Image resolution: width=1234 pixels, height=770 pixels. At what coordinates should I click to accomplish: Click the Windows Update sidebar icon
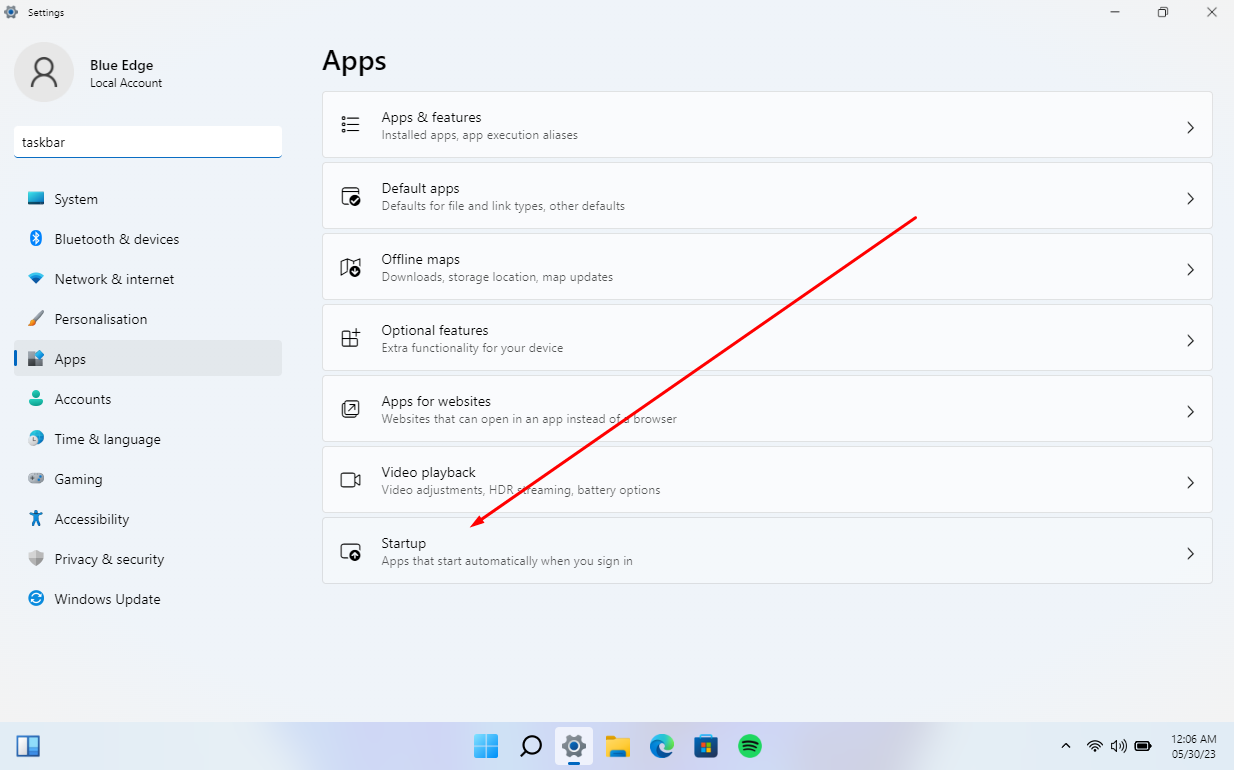point(36,599)
